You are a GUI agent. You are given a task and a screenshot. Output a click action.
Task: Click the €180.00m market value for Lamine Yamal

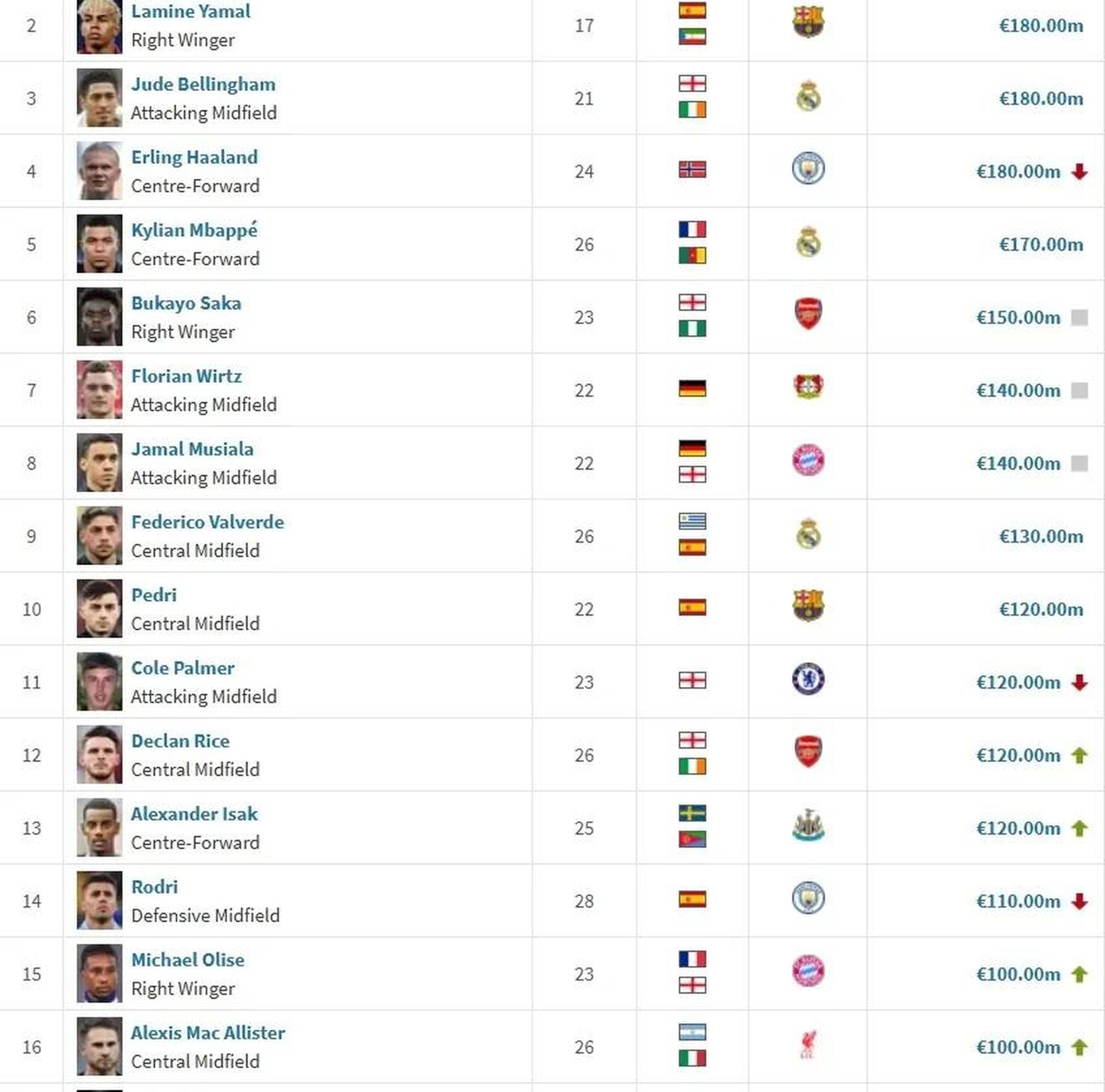click(x=1041, y=25)
